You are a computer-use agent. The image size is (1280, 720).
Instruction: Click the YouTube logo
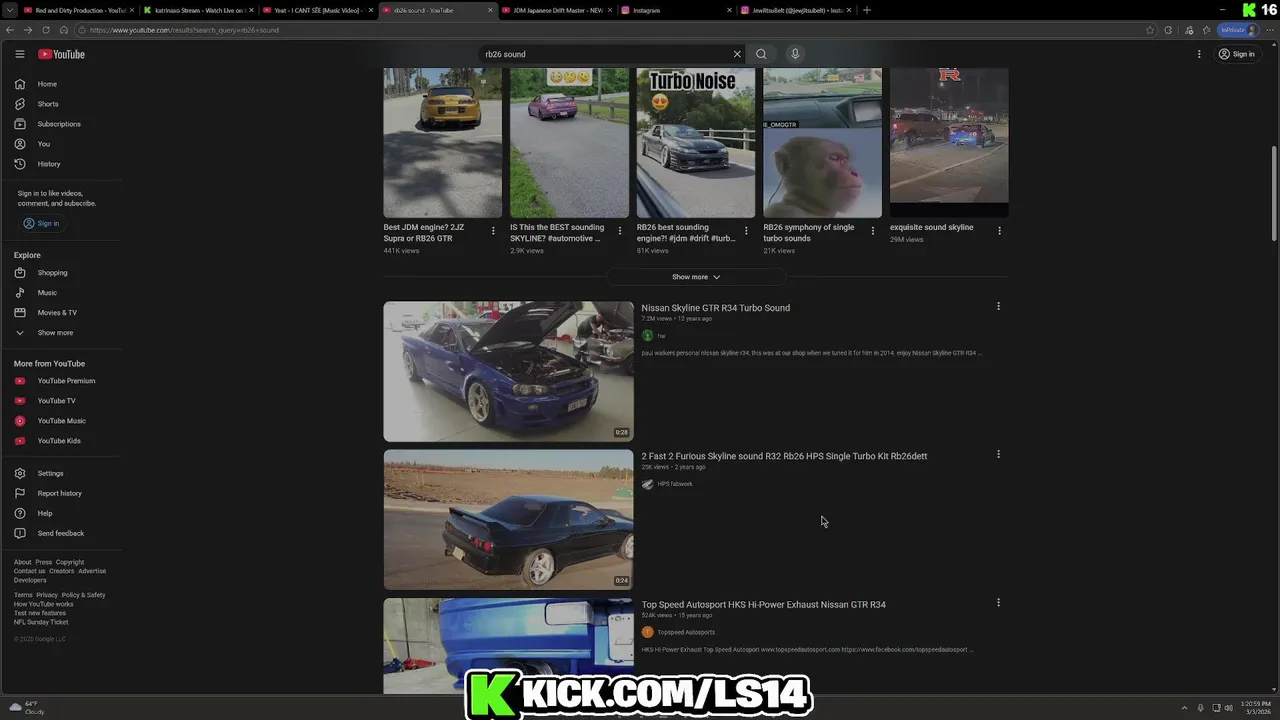pyautogui.click(x=61, y=54)
